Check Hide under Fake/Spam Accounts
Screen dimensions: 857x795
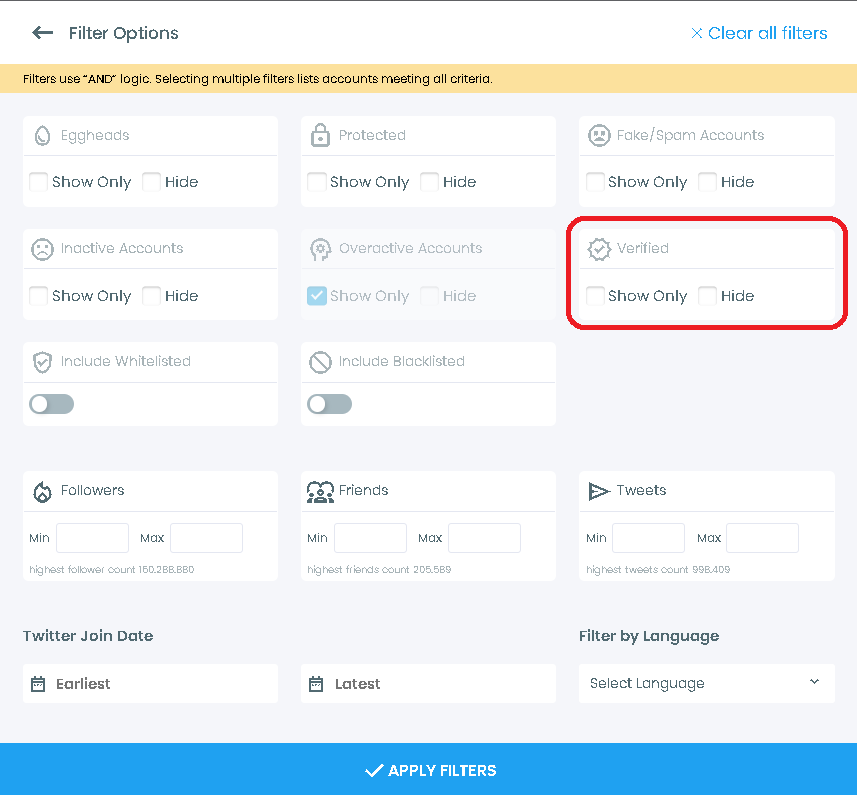(707, 182)
